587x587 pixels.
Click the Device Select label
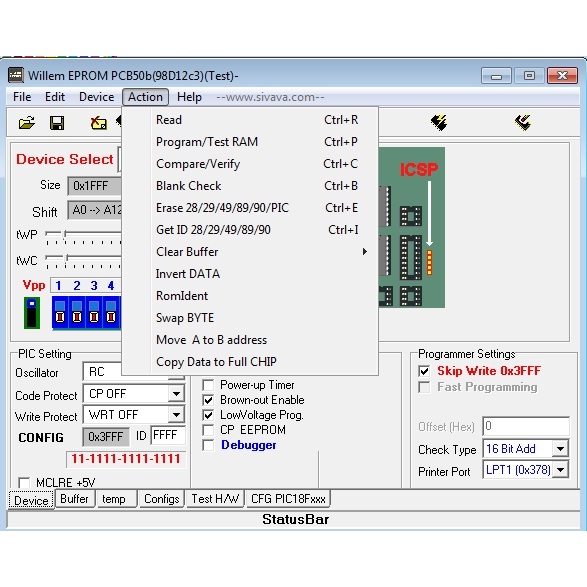(64, 159)
